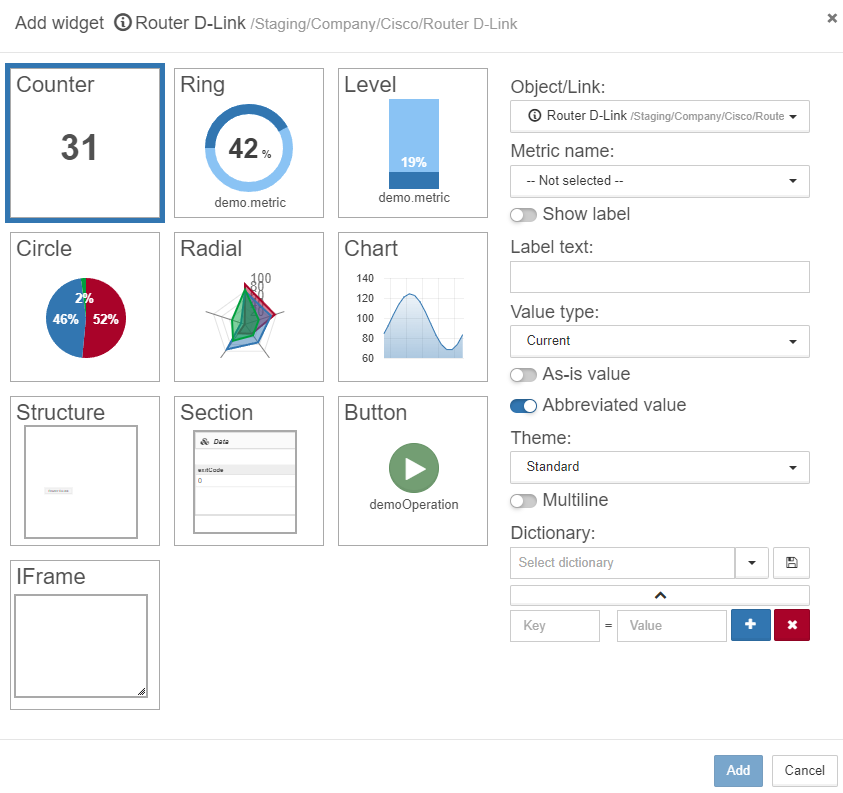The height and width of the screenshot is (793, 843).
Task: Toggle the Multiline switch
Action: tap(523, 501)
